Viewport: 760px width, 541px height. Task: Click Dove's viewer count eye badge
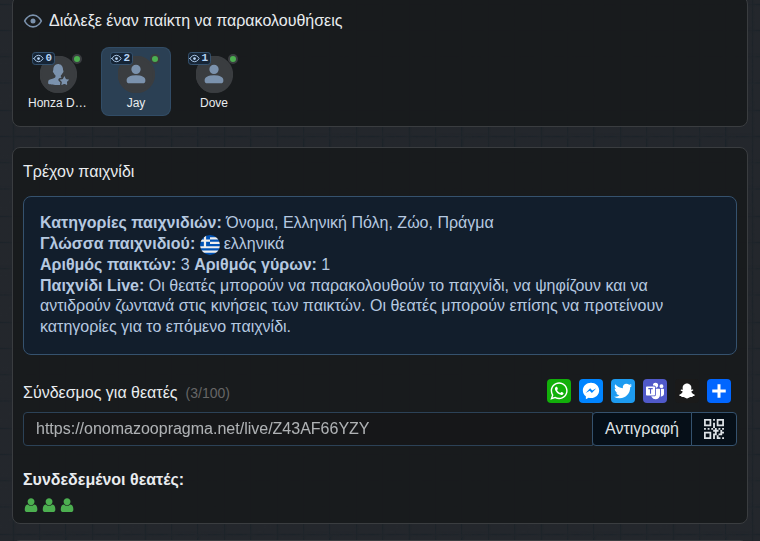coord(199,58)
